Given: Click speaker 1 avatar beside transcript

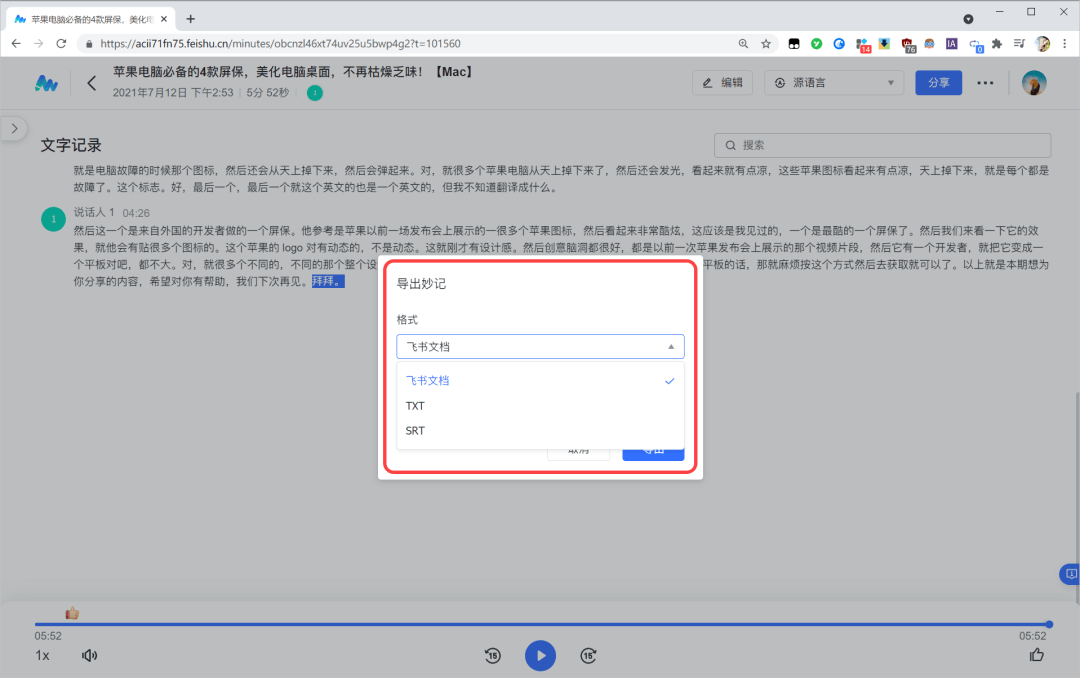Looking at the screenshot, I should coord(53,219).
